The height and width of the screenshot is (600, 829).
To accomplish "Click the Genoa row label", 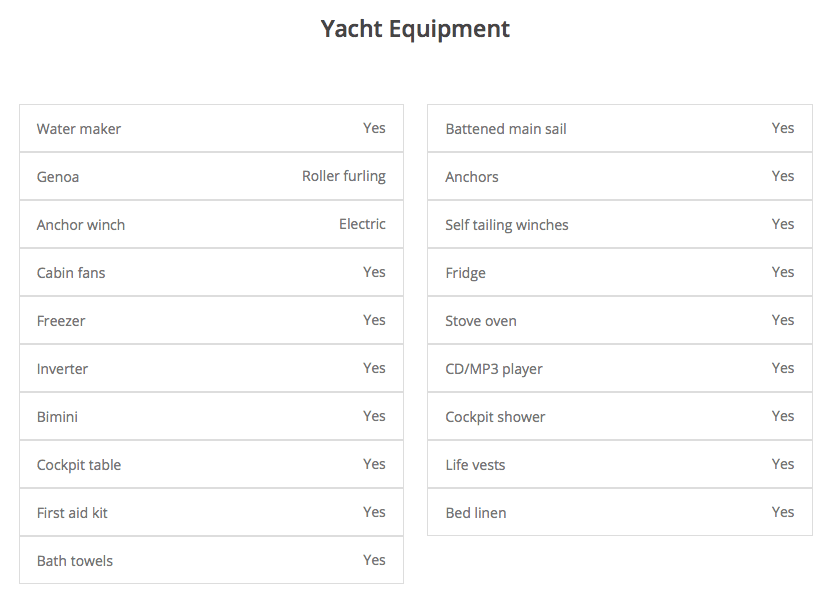I will pos(58,177).
